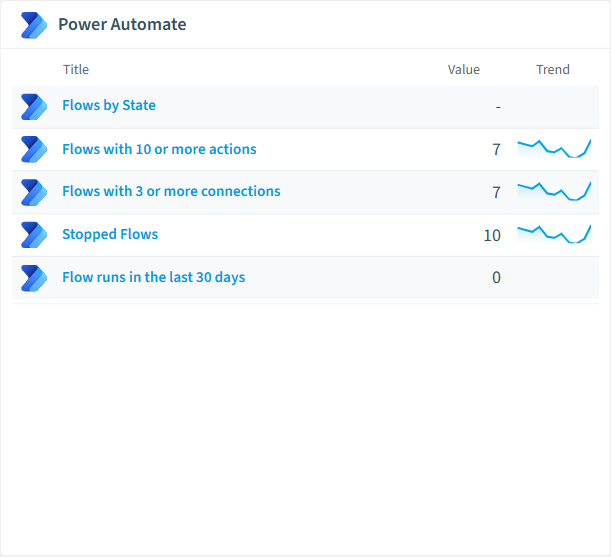Click the icon beside Stopped Flows

coord(34,235)
